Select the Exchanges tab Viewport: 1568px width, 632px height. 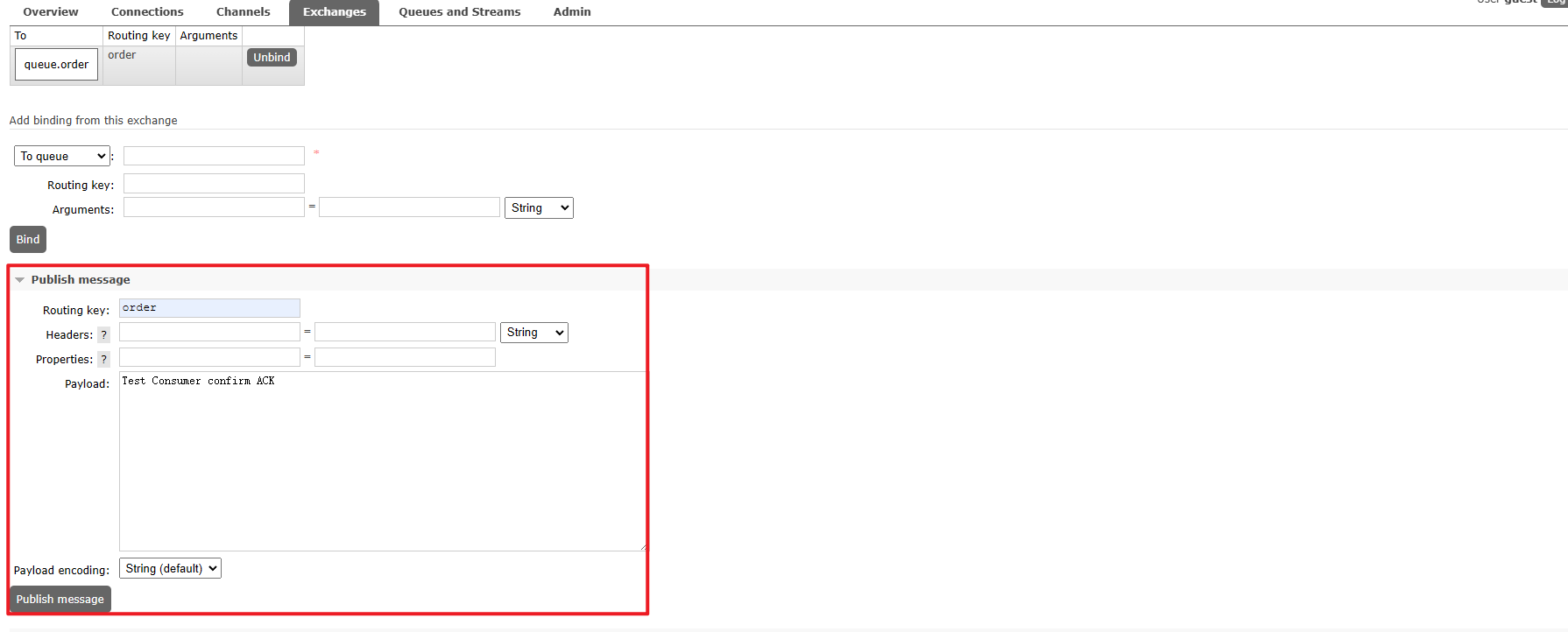[x=334, y=12]
